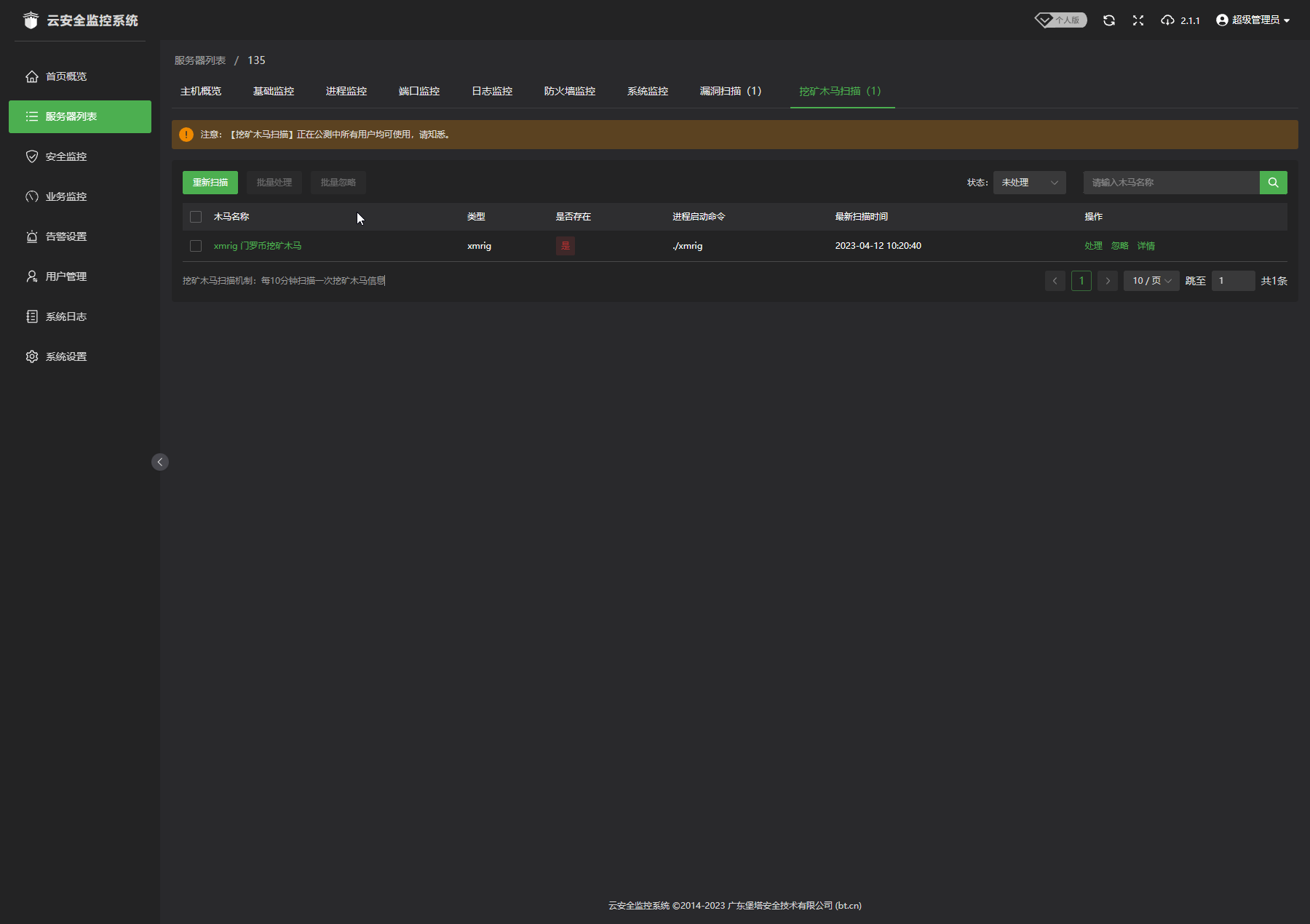This screenshot has height=924, width=1310.
Task: Click the magnifier search button
Action: (1273, 183)
